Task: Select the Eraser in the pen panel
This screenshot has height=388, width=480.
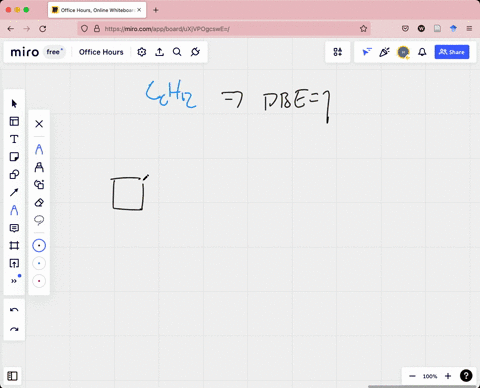Action: pos(39,202)
